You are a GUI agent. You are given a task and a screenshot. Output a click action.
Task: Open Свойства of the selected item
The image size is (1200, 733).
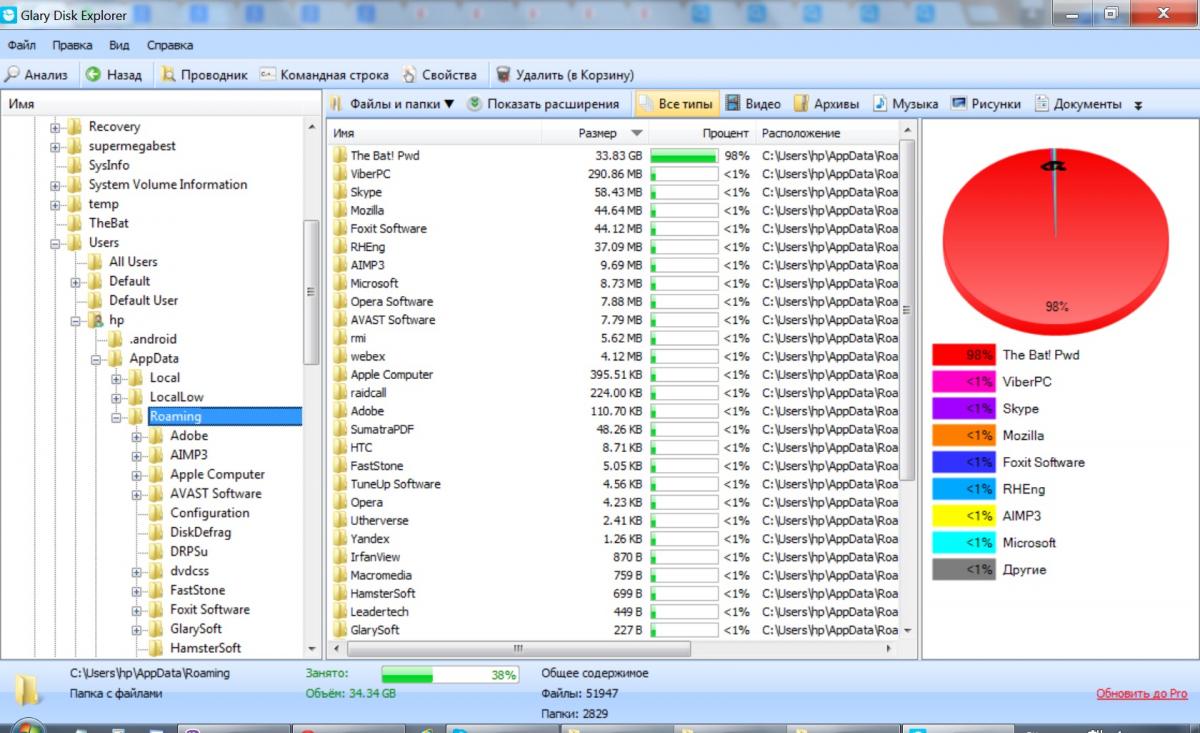tap(439, 75)
